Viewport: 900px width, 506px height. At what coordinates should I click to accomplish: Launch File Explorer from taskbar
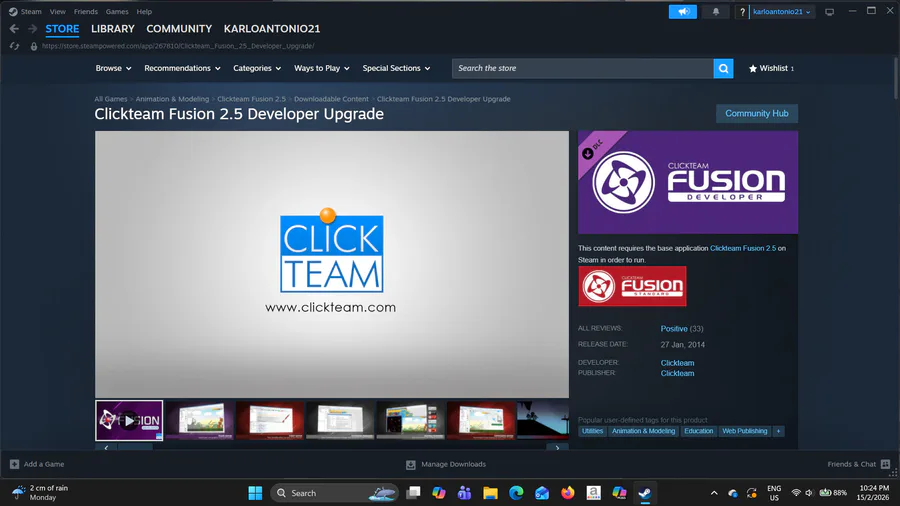coord(490,493)
